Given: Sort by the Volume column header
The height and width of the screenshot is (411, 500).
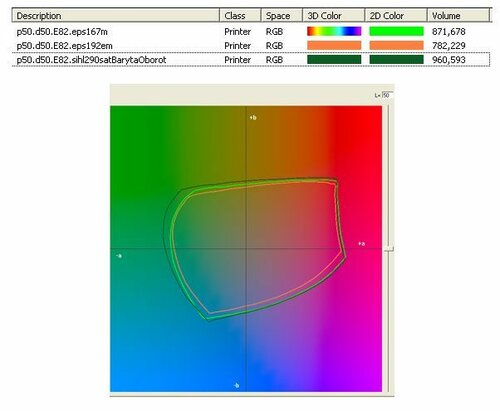Looking at the screenshot, I should click(458, 16).
